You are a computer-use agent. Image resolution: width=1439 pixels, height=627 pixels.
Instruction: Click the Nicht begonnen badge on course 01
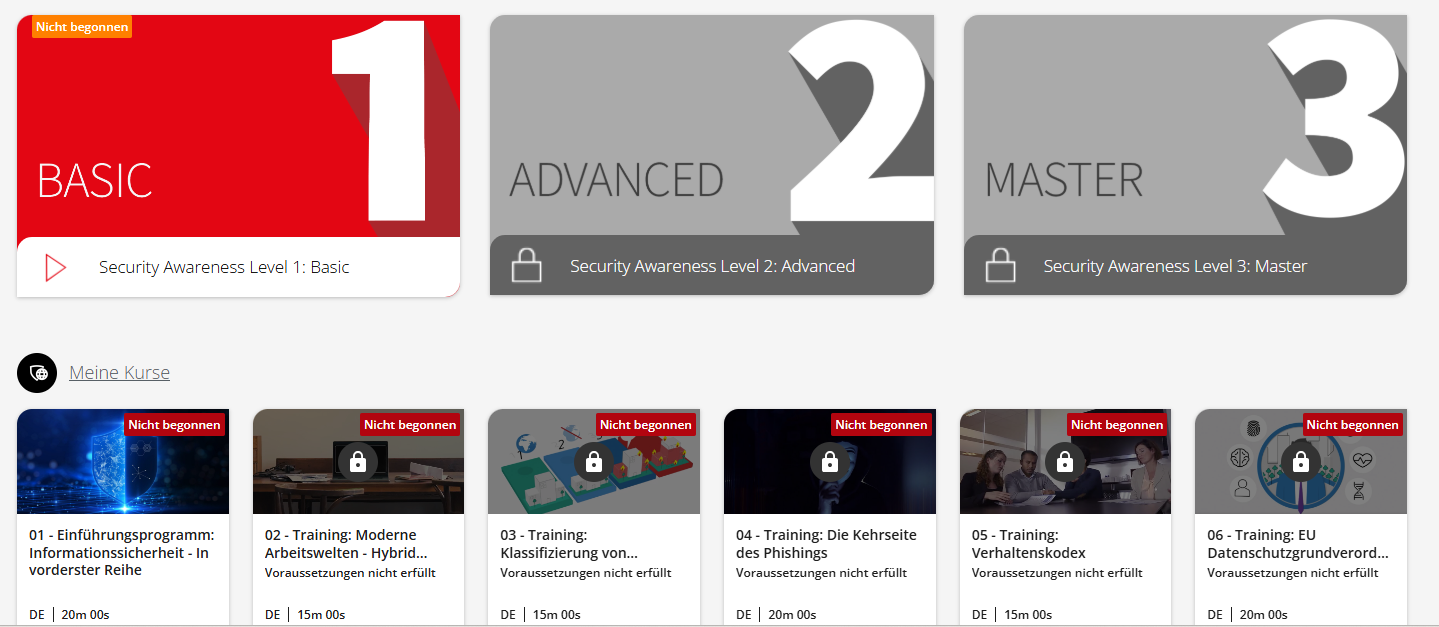(175, 425)
